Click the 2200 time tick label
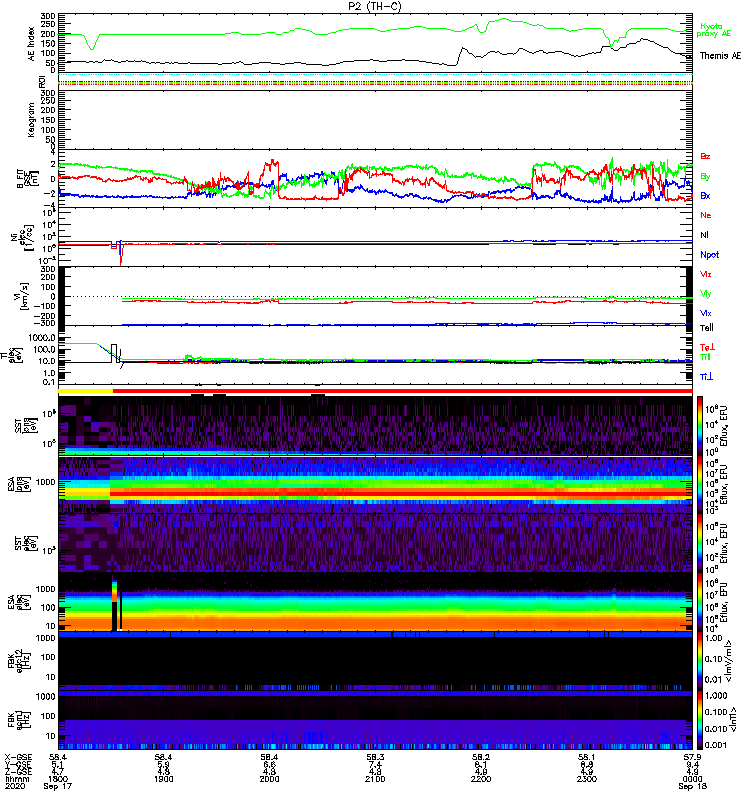 pos(481,779)
